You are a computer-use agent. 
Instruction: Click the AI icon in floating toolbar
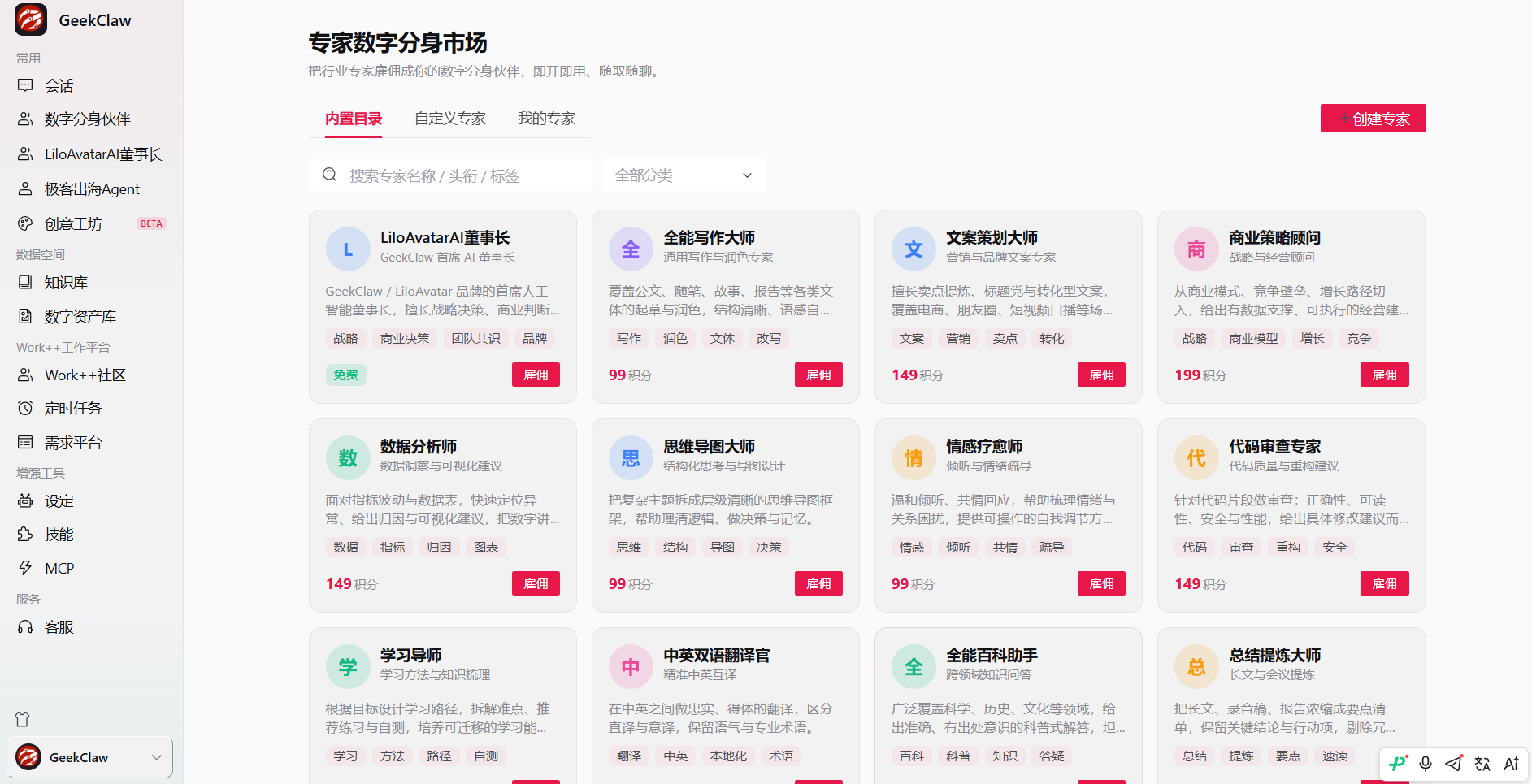point(1511,763)
